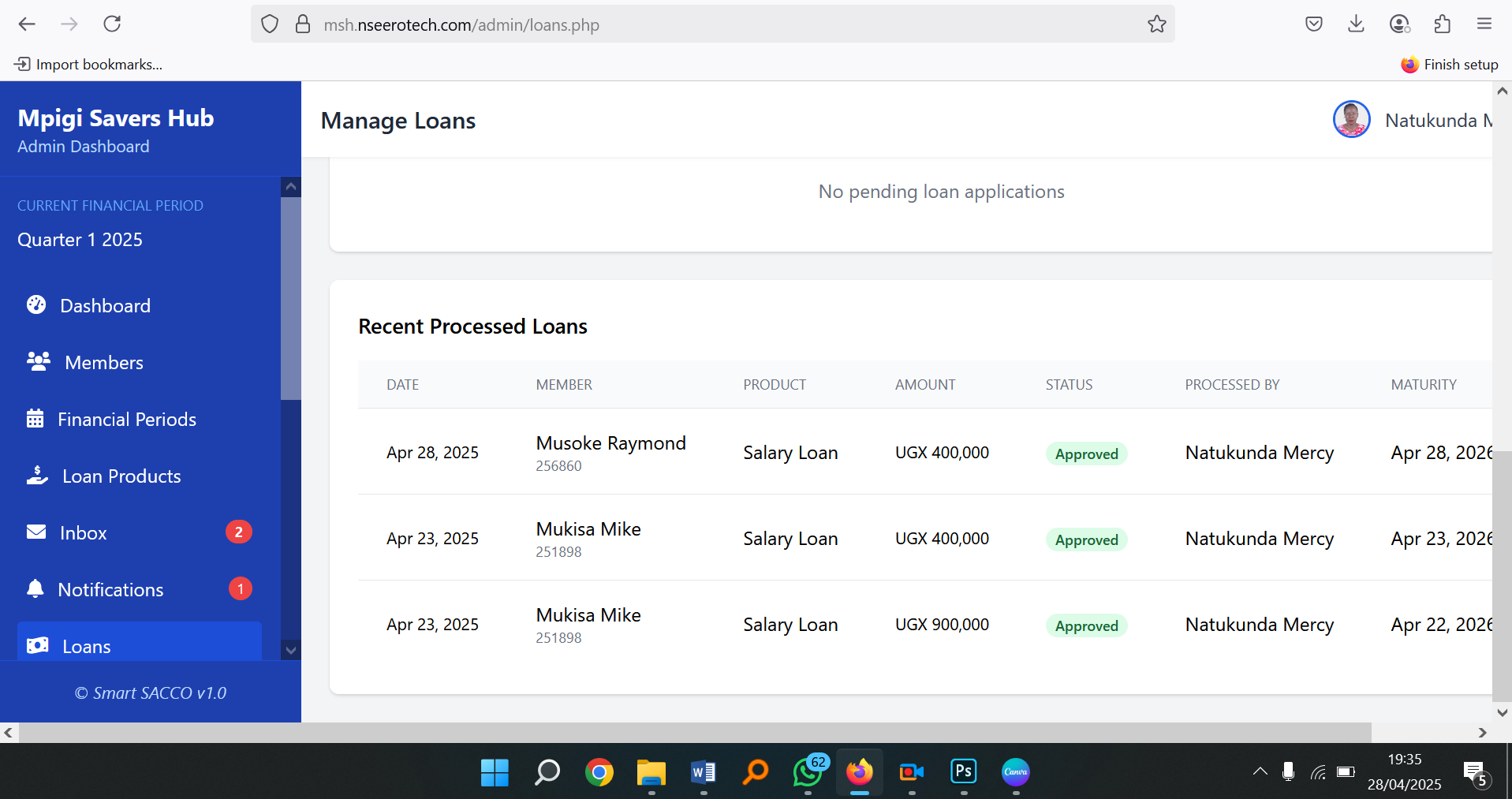Open Firefox downloads panel
The height and width of the screenshot is (799, 1512).
coord(1356,24)
